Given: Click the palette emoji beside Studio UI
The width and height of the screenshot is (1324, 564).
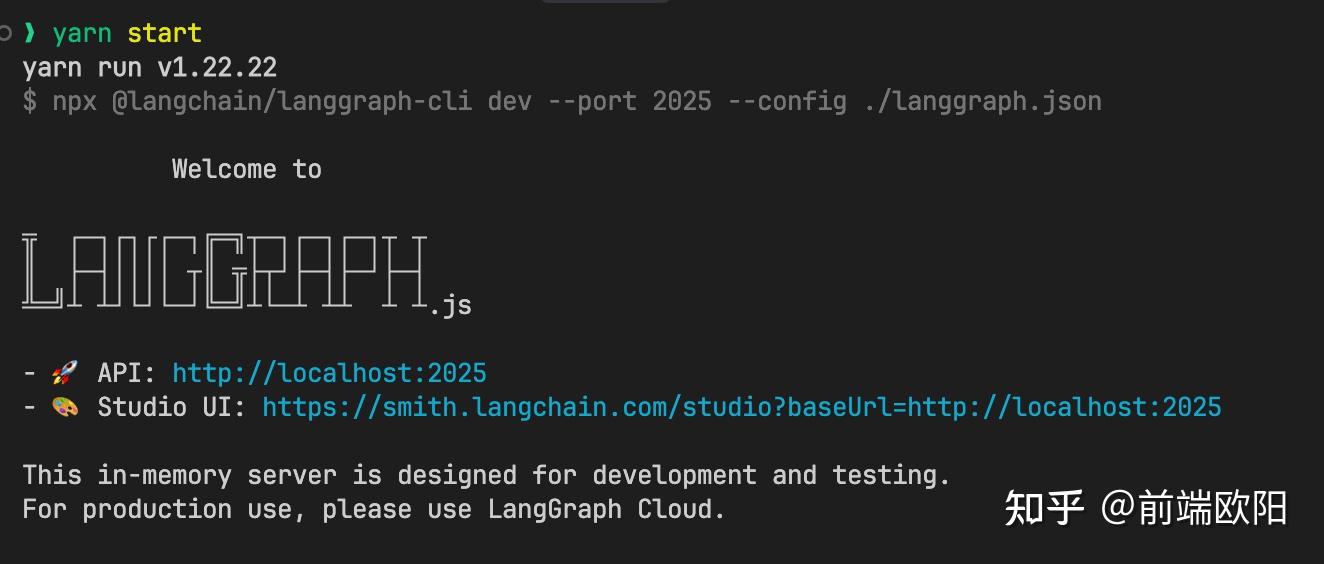Looking at the screenshot, I should click(64, 407).
